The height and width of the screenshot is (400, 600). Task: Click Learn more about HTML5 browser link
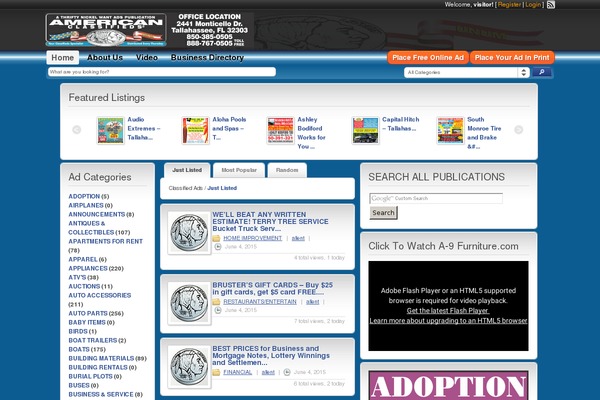(448, 321)
